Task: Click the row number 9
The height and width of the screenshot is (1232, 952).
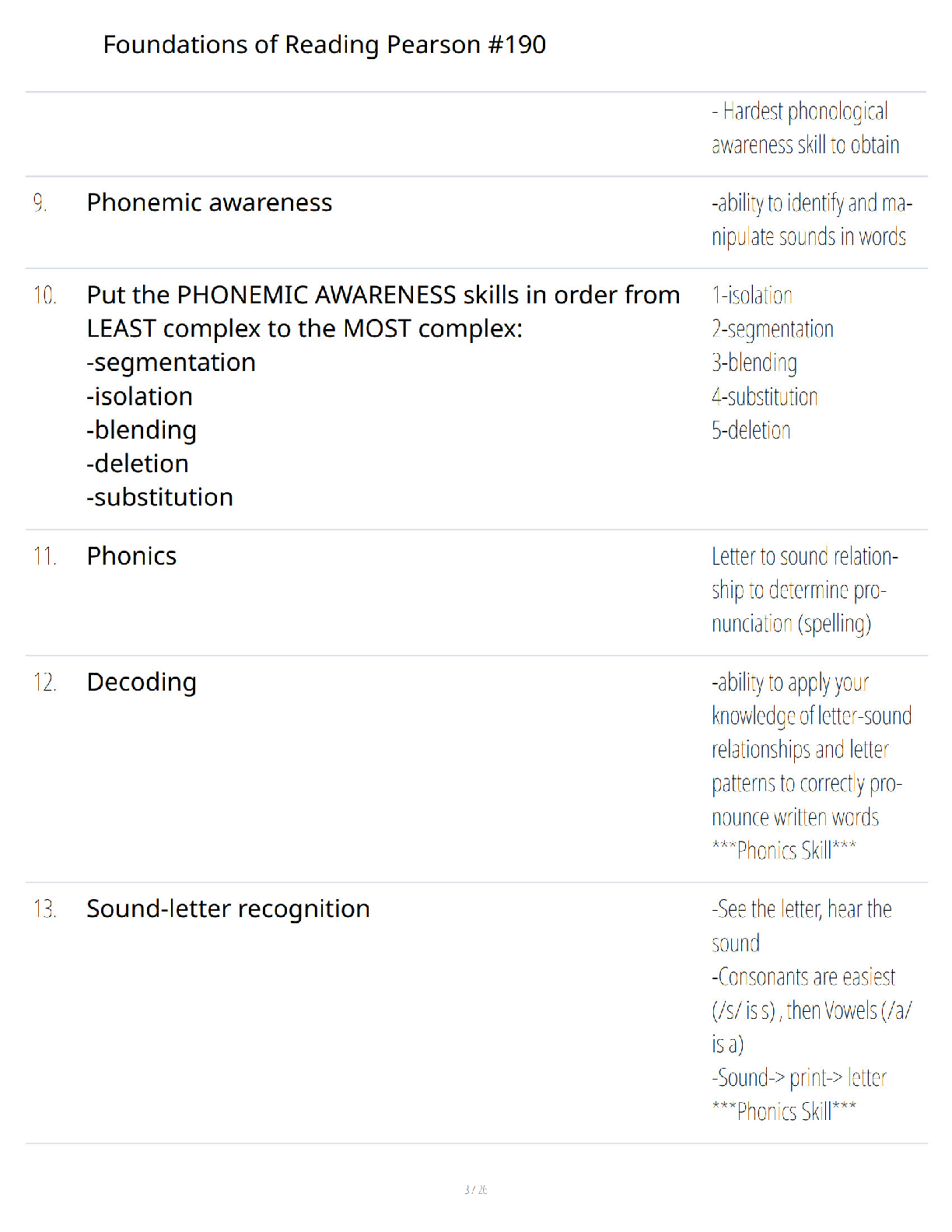Action: (x=40, y=203)
